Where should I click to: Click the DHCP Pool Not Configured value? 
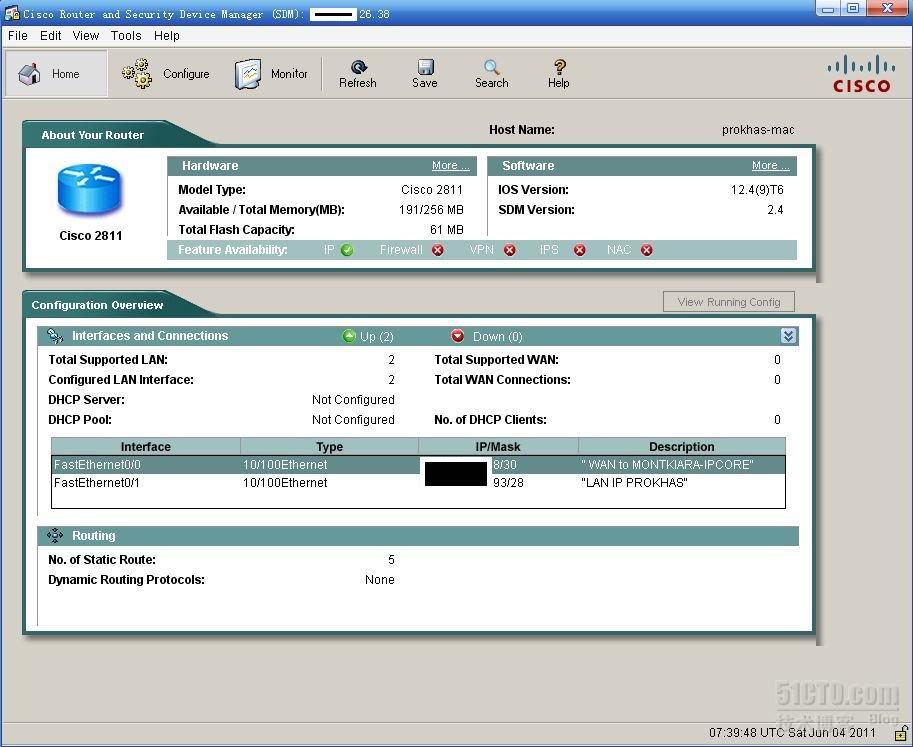[353, 419]
